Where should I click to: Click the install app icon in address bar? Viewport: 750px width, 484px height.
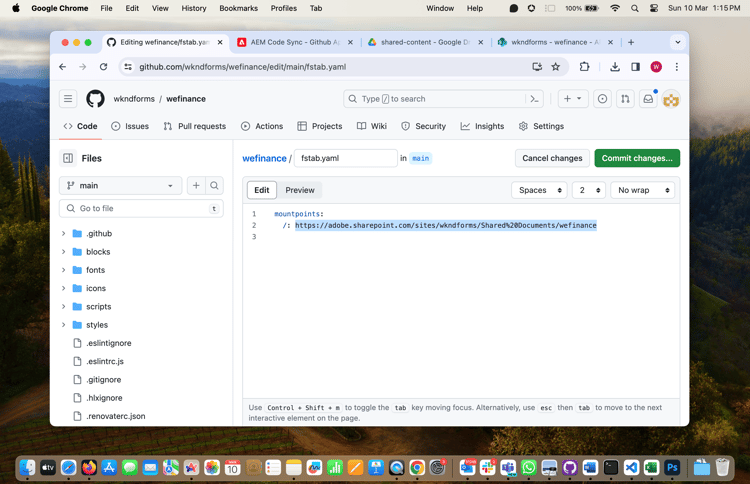tap(537, 67)
